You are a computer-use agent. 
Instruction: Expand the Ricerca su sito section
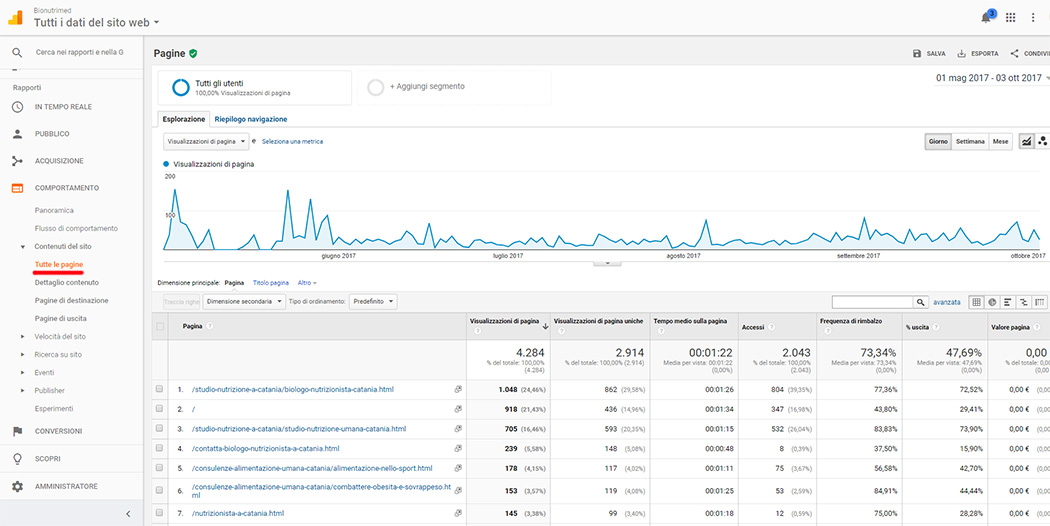pos(23,354)
